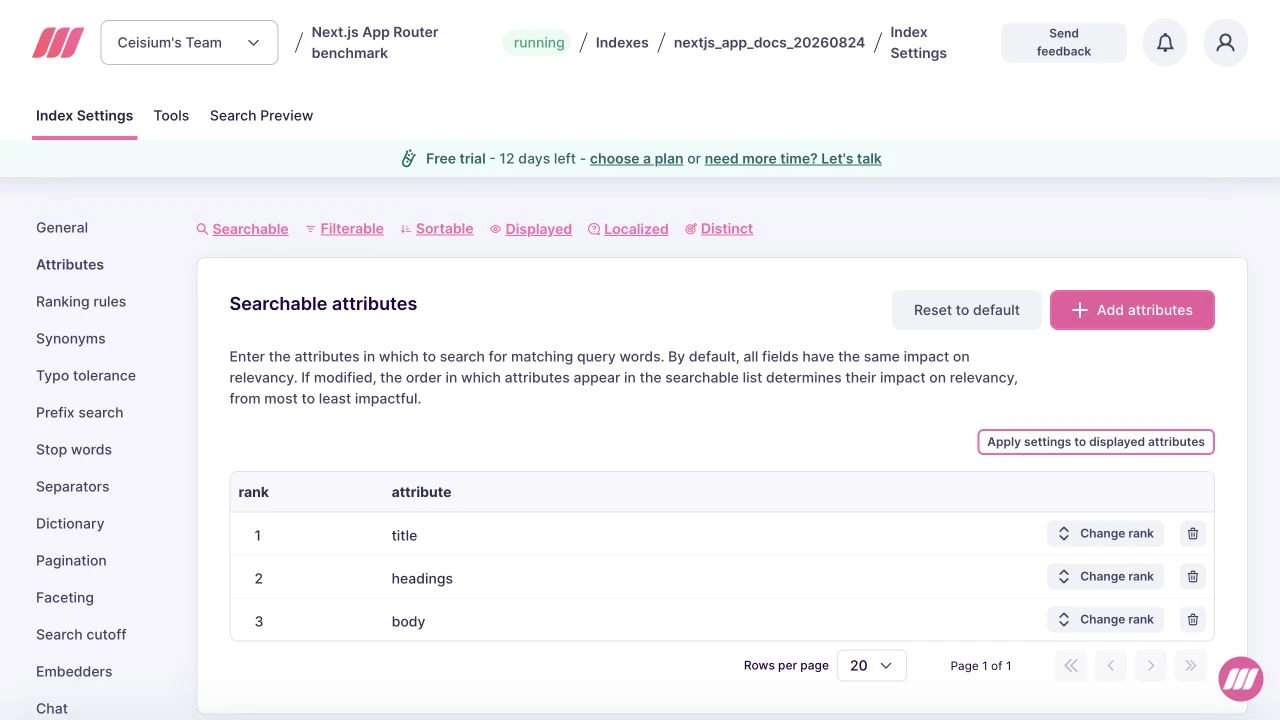Click the Meilisearch logo in the header

(x=58, y=43)
